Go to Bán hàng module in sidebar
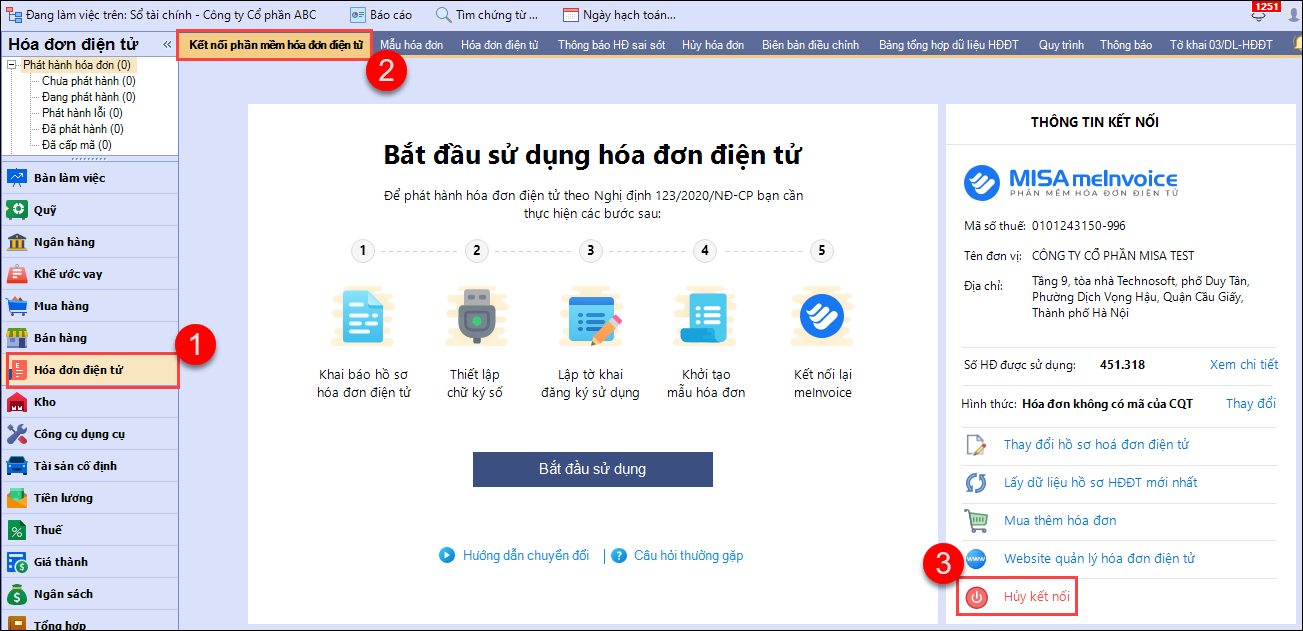The height and width of the screenshot is (631, 1303). 60,338
